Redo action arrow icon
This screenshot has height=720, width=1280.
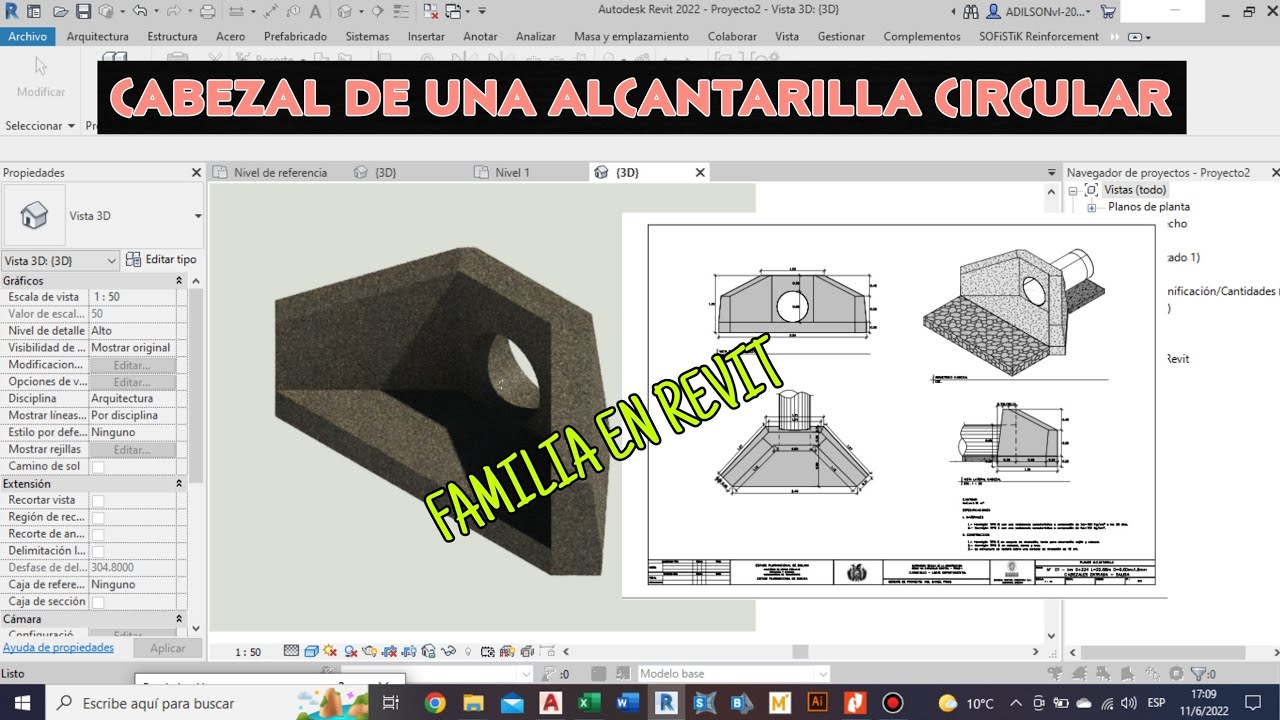(171, 11)
